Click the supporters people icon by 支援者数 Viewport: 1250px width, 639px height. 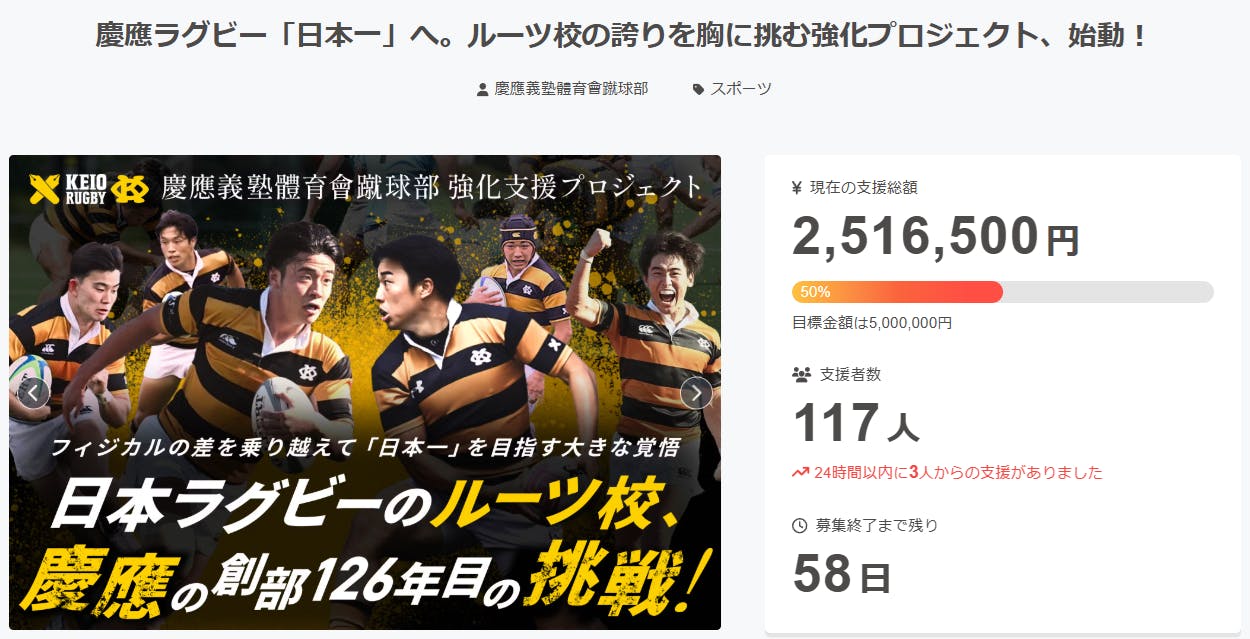[x=801, y=375]
